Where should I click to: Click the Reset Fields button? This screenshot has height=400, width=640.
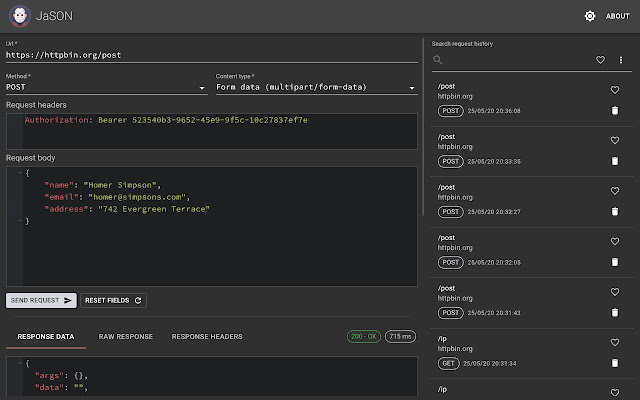[114, 300]
